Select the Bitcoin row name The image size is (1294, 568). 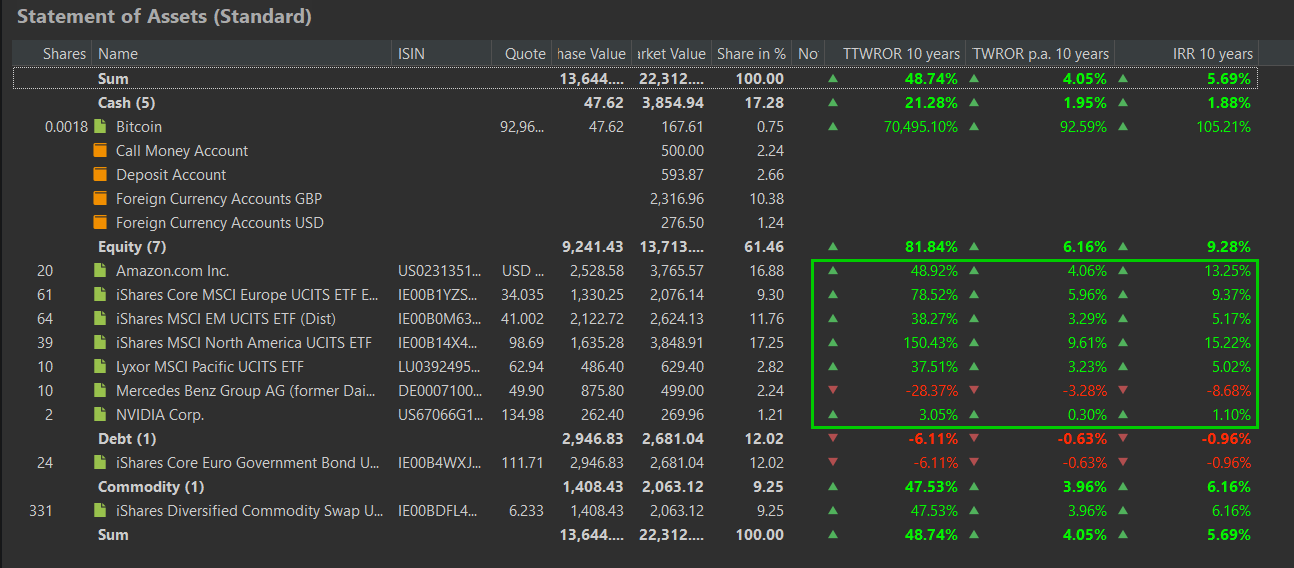(x=139, y=127)
